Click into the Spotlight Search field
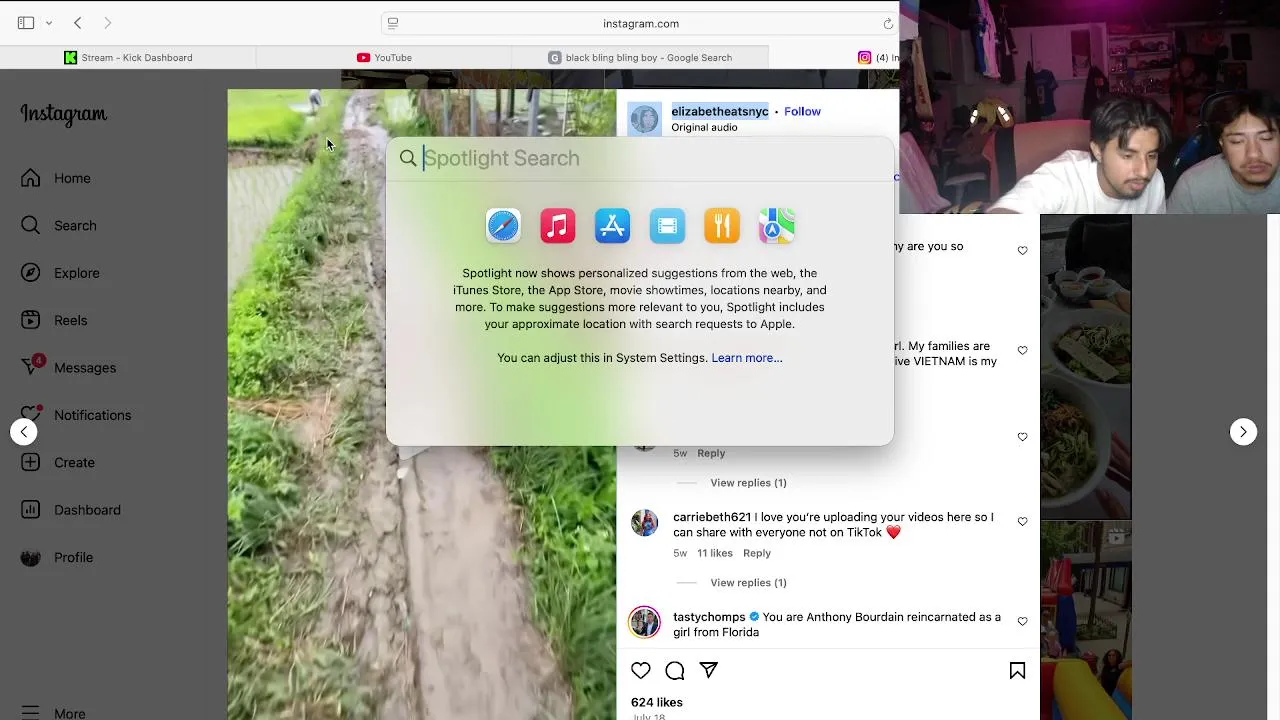 pyautogui.click(x=640, y=158)
